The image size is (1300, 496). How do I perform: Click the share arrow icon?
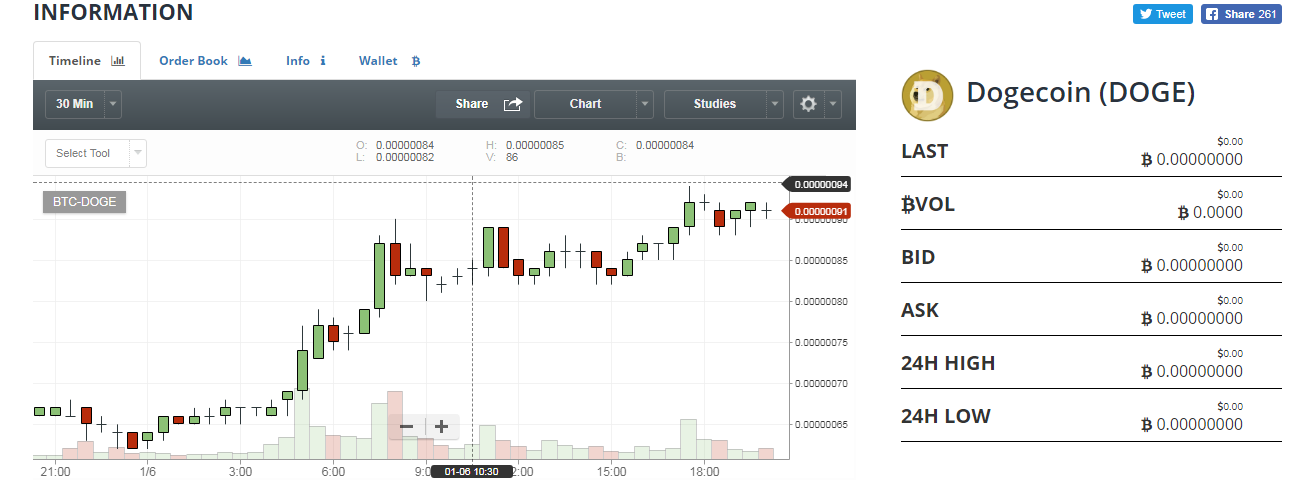(x=513, y=104)
